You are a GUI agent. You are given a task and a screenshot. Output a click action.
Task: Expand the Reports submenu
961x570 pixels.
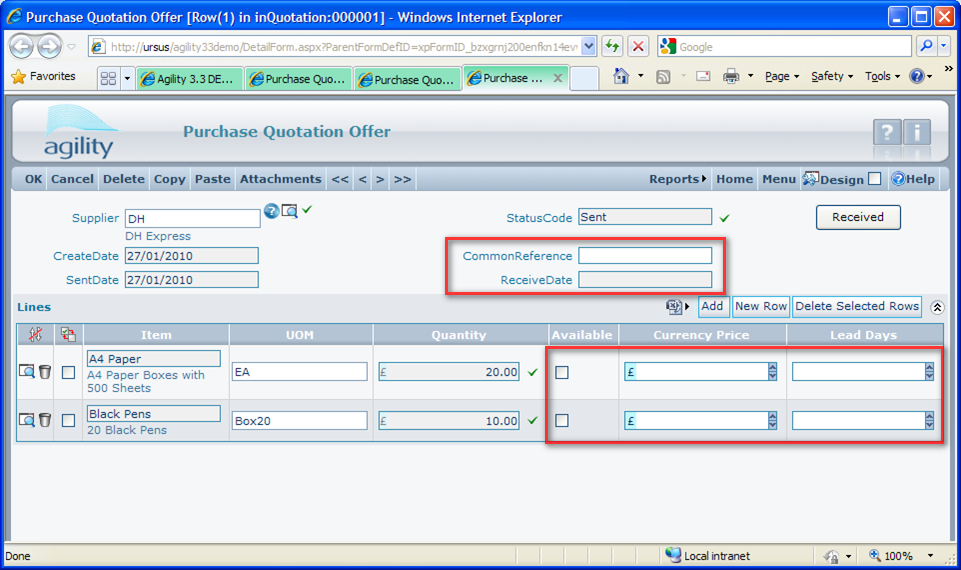coord(677,179)
